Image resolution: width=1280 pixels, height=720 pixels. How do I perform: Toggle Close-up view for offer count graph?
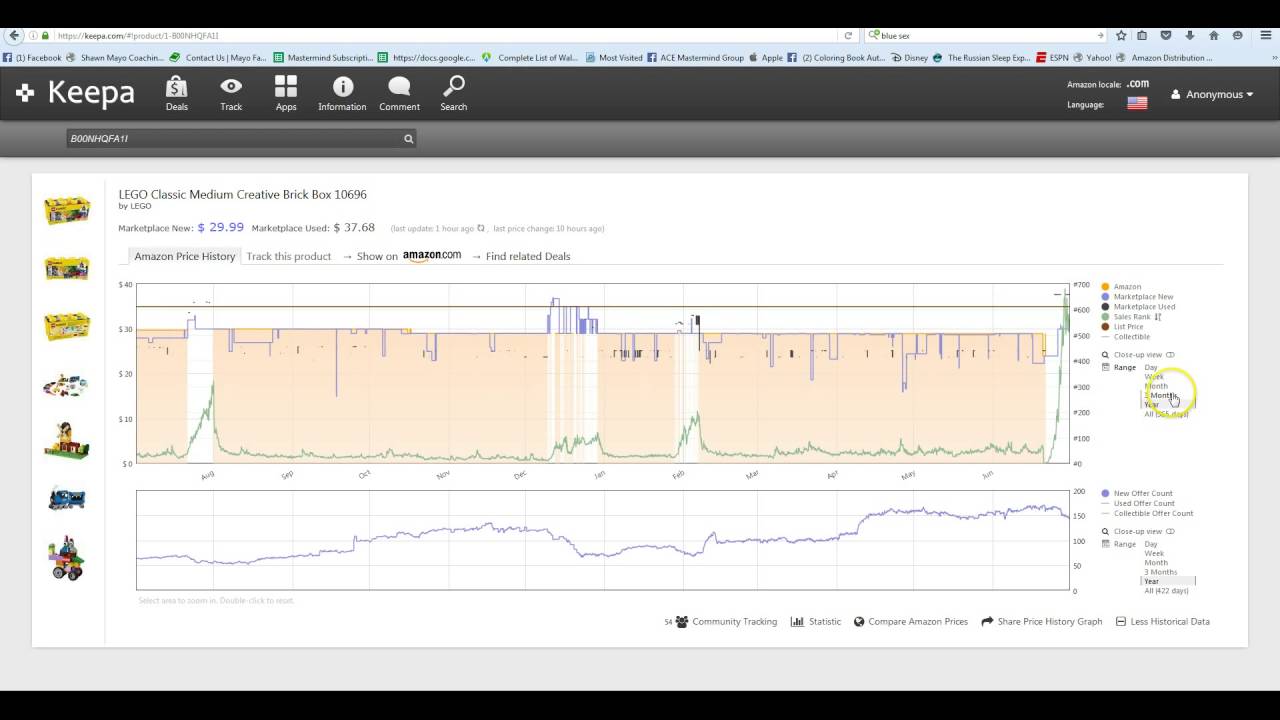1138,532
